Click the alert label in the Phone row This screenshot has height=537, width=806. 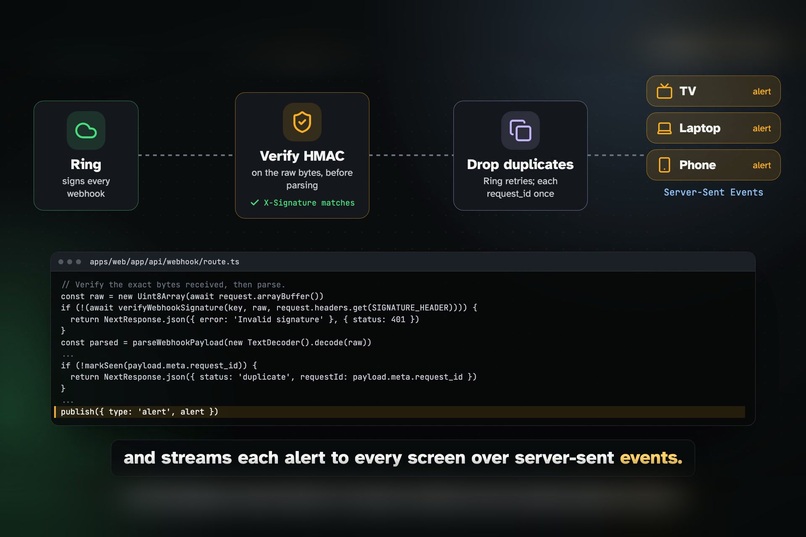coord(761,165)
